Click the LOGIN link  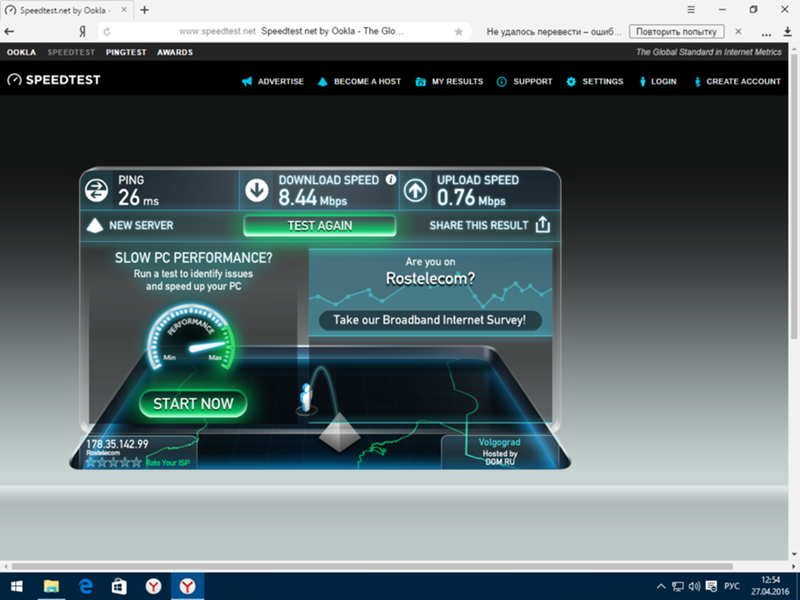663,82
